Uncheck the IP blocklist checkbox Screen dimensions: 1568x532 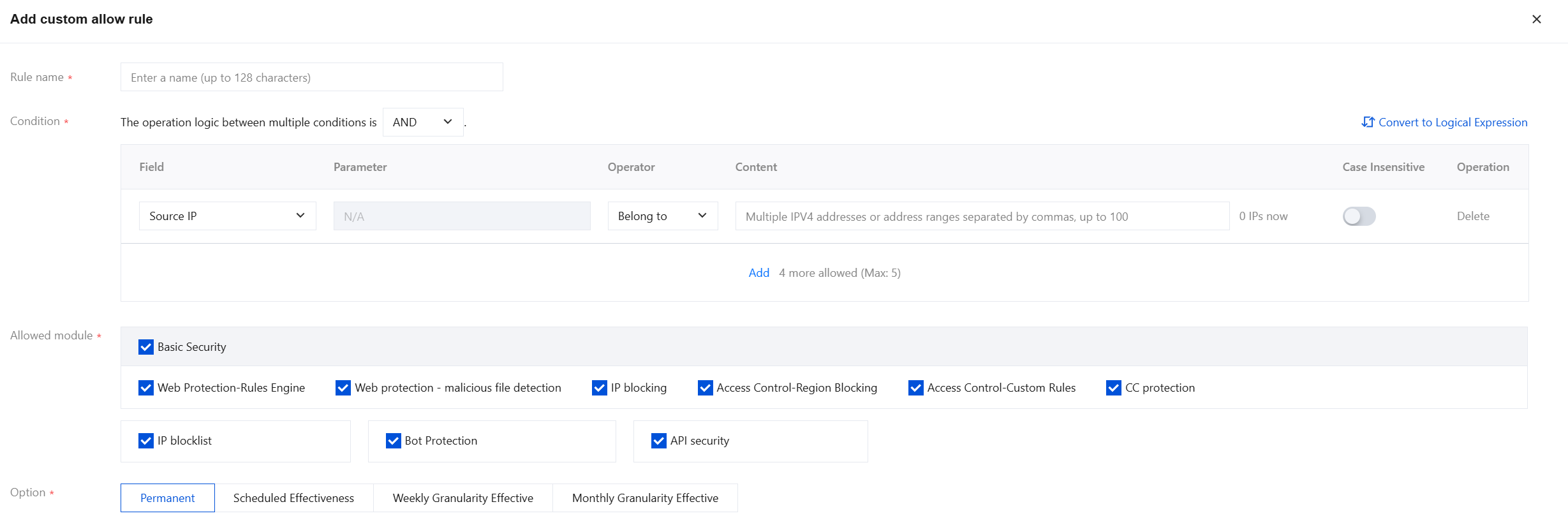146,441
